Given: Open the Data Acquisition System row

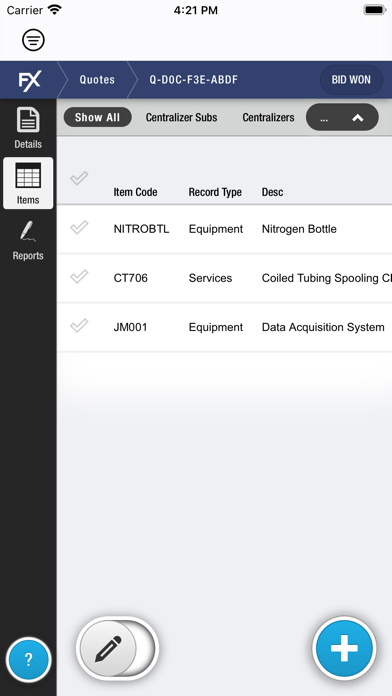Looking at the screenshot, I should point(225,328).
